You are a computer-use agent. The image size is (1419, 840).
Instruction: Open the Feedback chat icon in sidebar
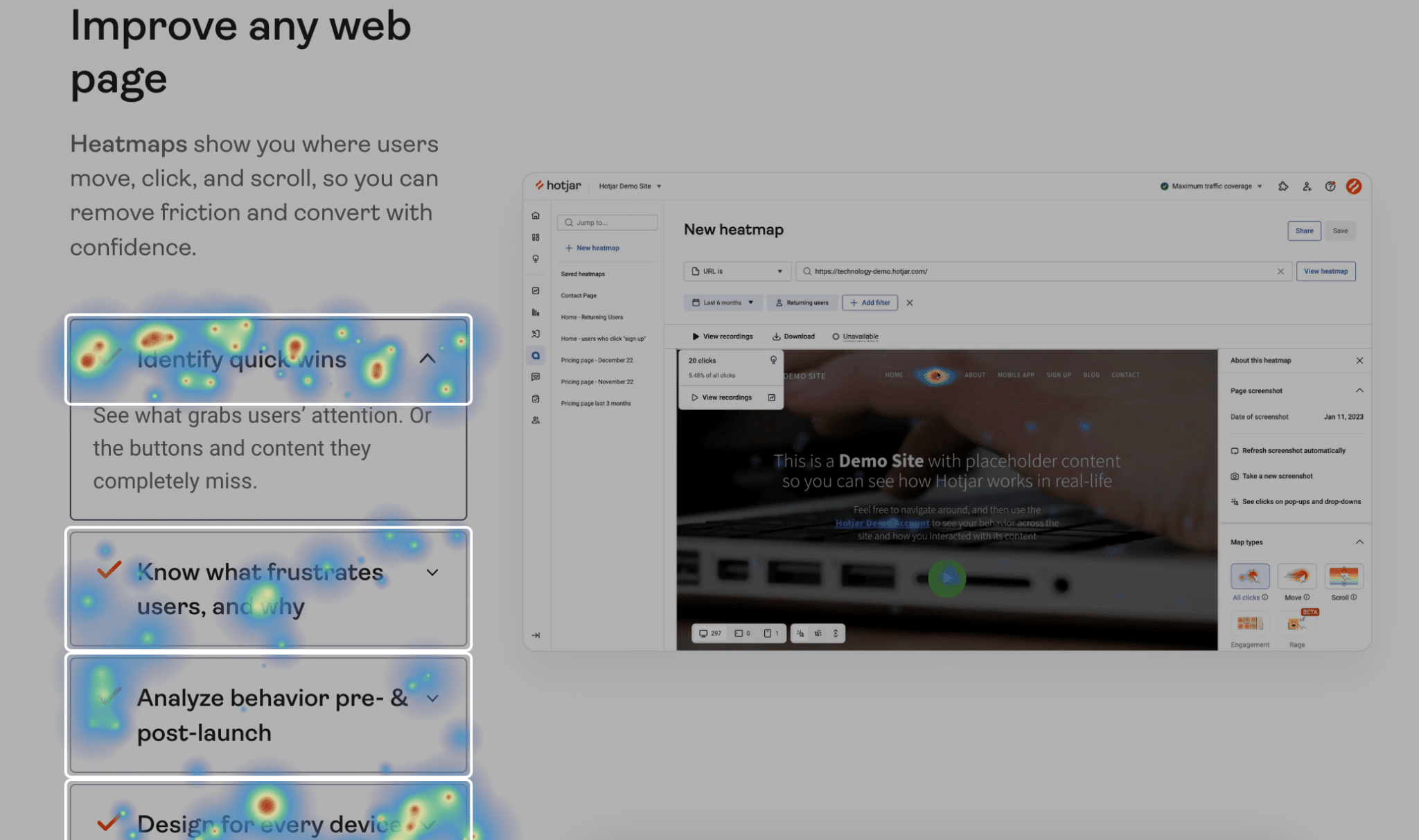click(x=536, y=377)
